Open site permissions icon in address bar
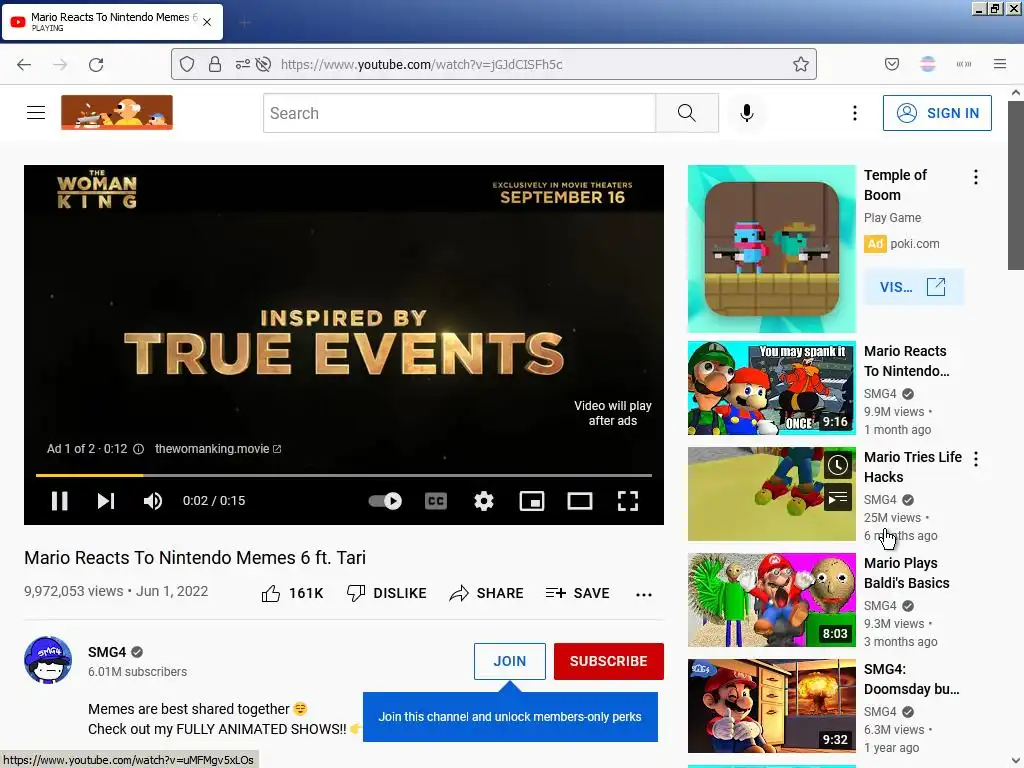 (242, 64)
